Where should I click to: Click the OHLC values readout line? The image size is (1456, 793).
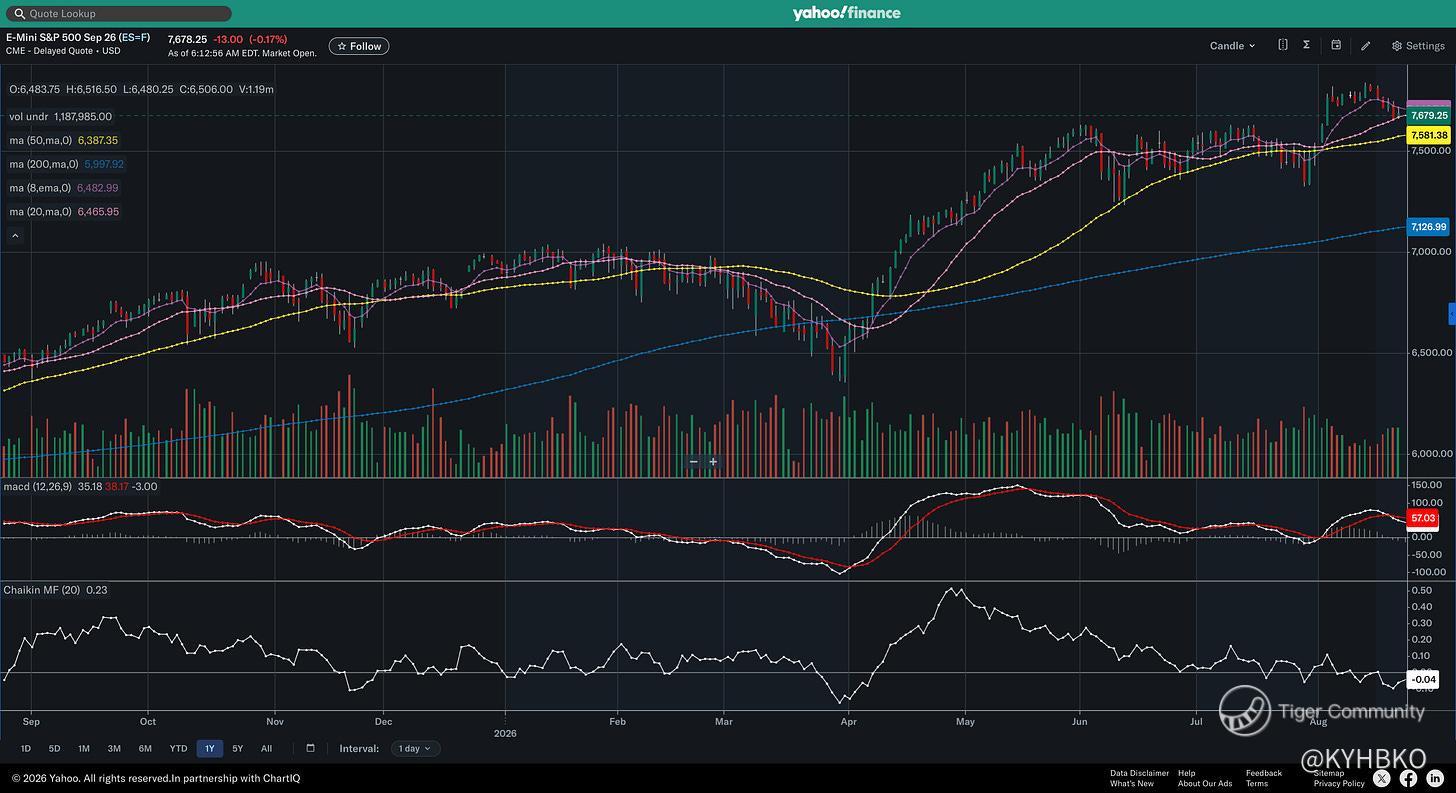[x=141, y=89]
